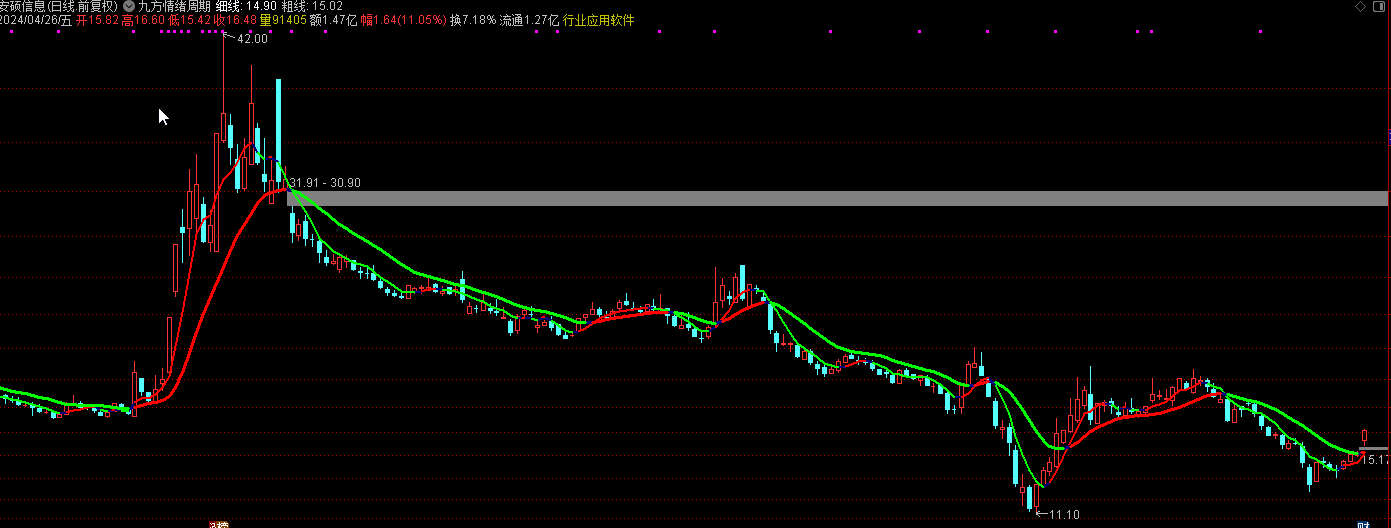The image size is (1391, 528).
Task: Click the 42.00 peak price label
Action: [252, 39]
